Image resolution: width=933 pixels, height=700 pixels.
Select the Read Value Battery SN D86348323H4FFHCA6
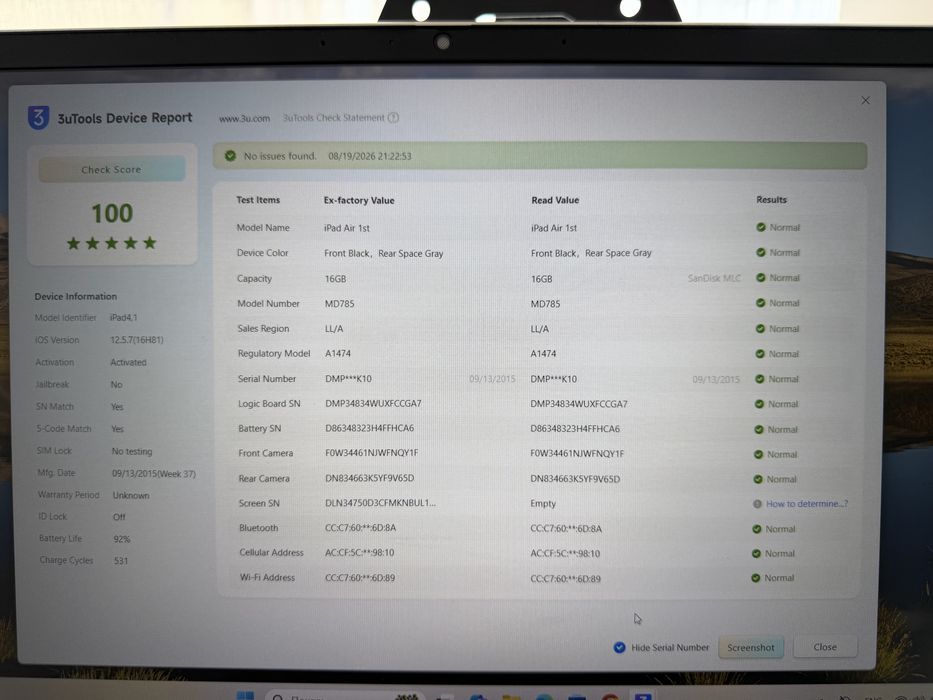click(x=575, y=429)
